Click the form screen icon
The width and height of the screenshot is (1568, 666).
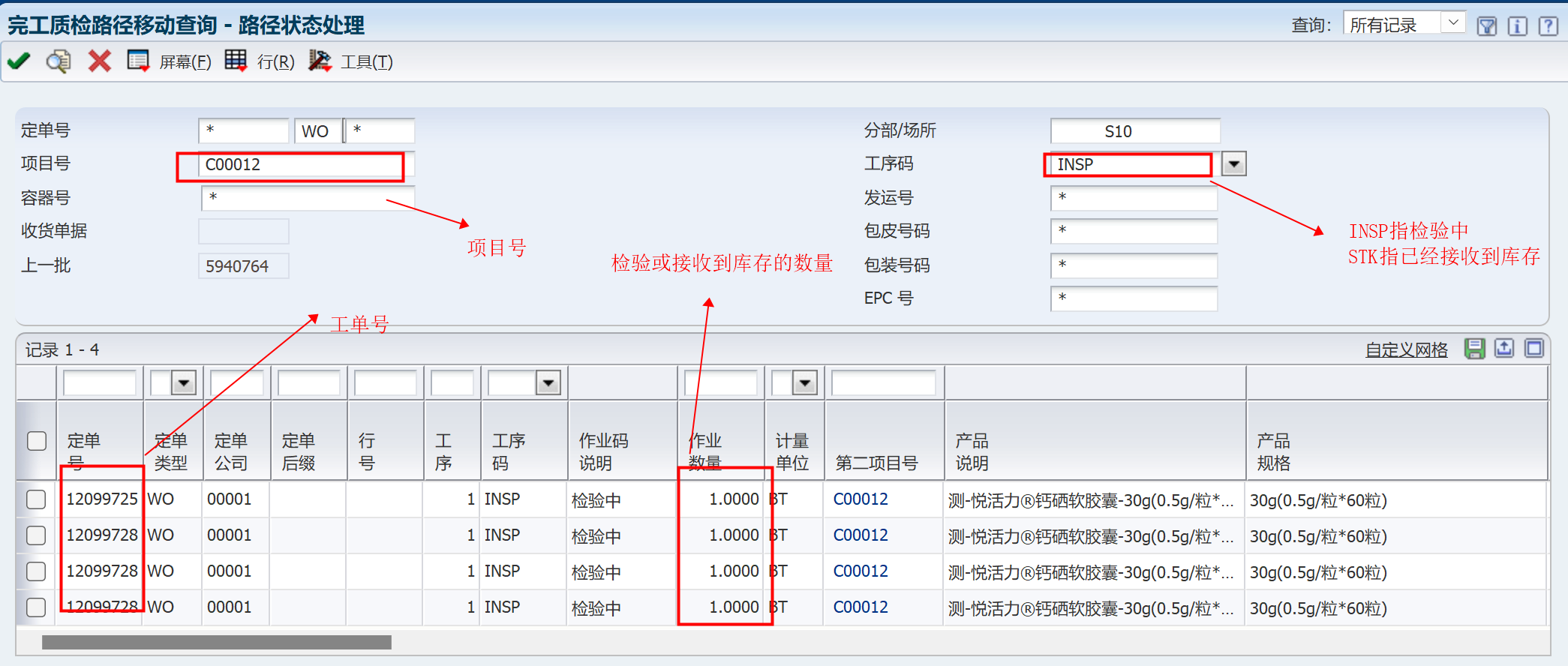point(138,61)
